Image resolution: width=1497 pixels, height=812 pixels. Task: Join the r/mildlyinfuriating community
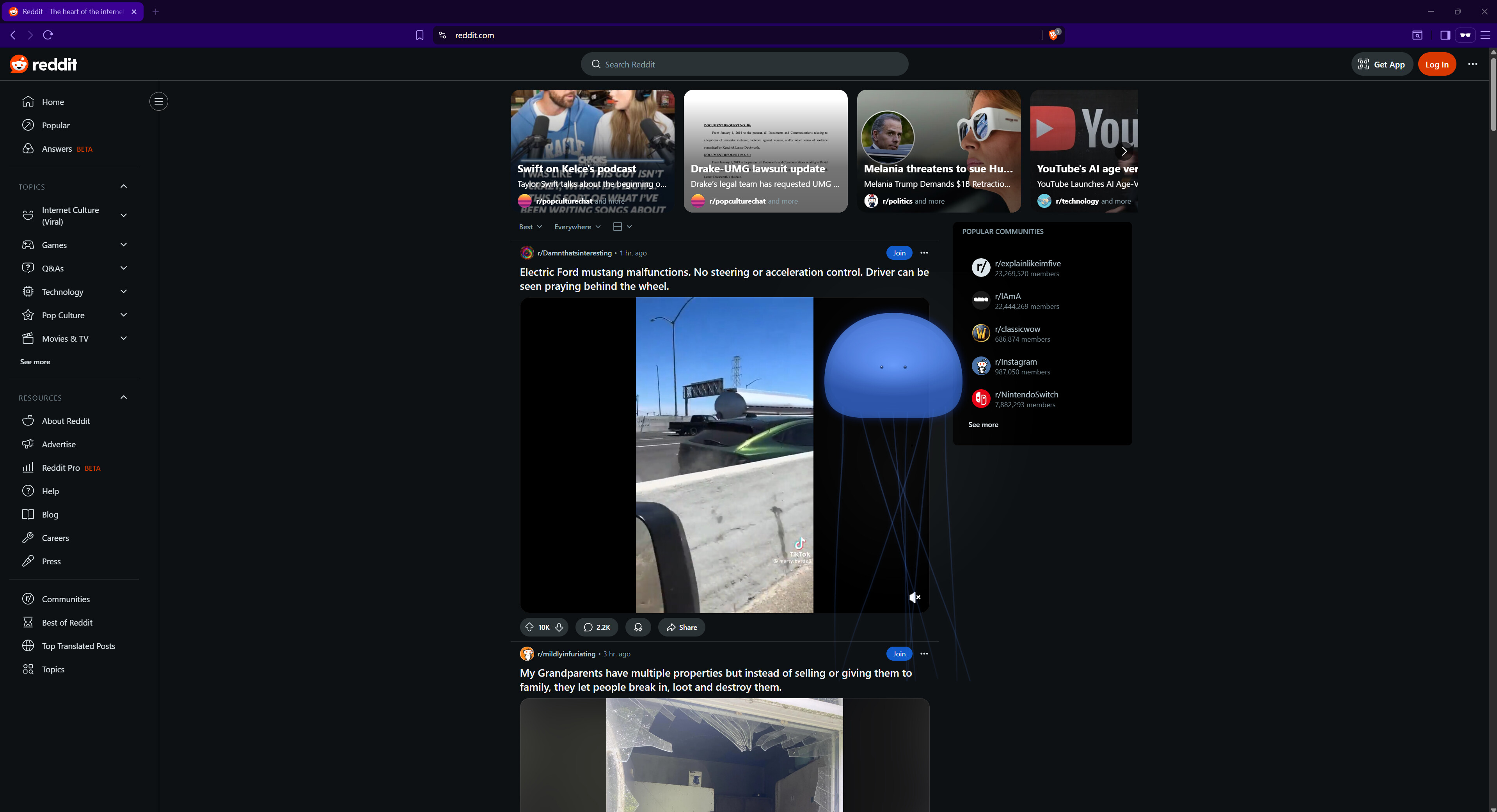point(899,653)
